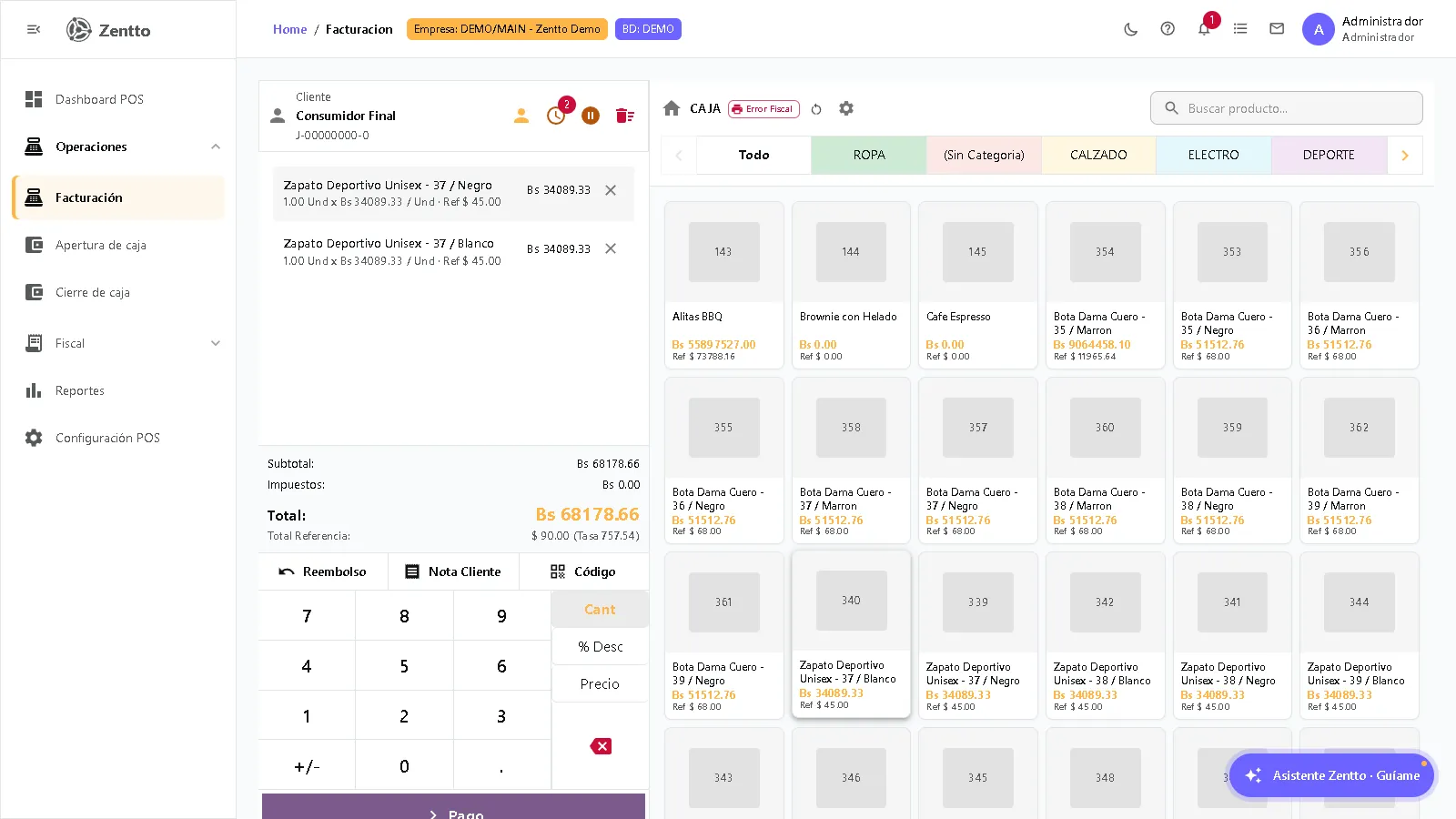Pause the current sale

591,116
